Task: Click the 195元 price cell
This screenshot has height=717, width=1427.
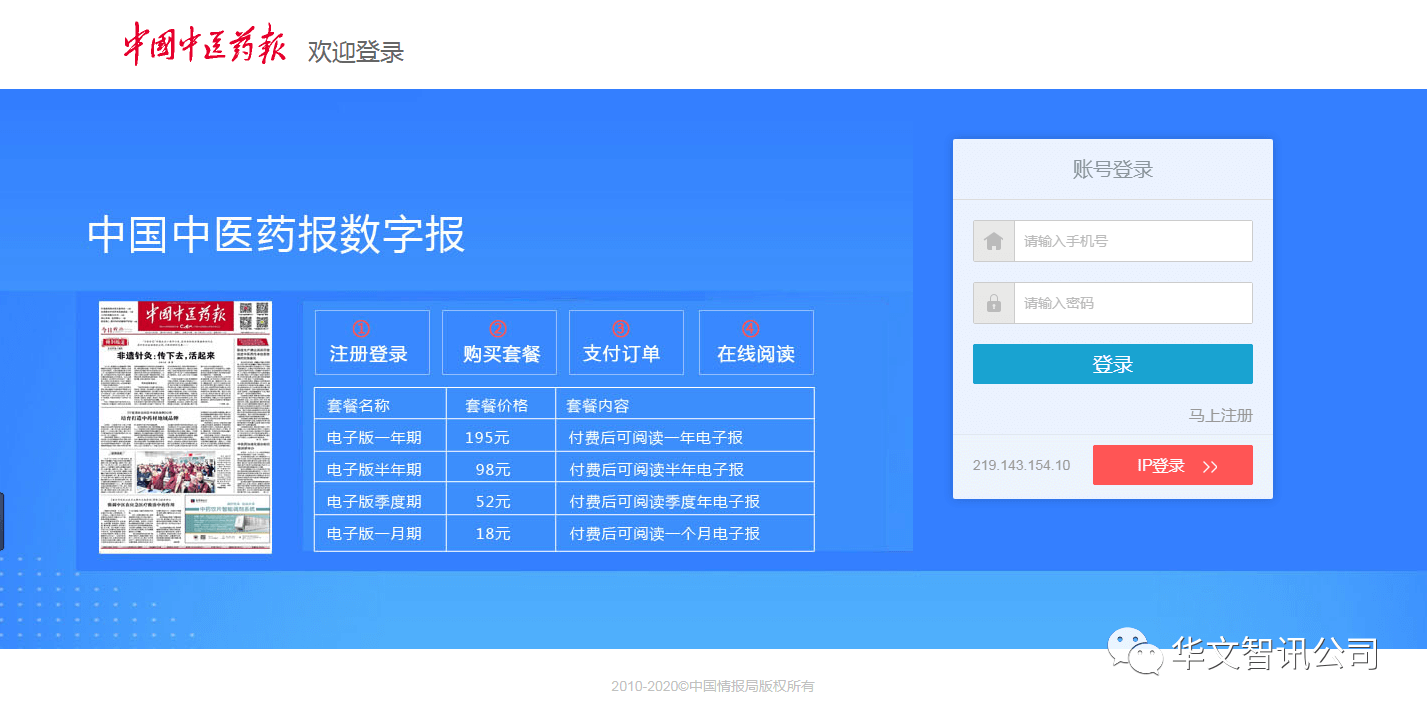Action: pos(488,437)
